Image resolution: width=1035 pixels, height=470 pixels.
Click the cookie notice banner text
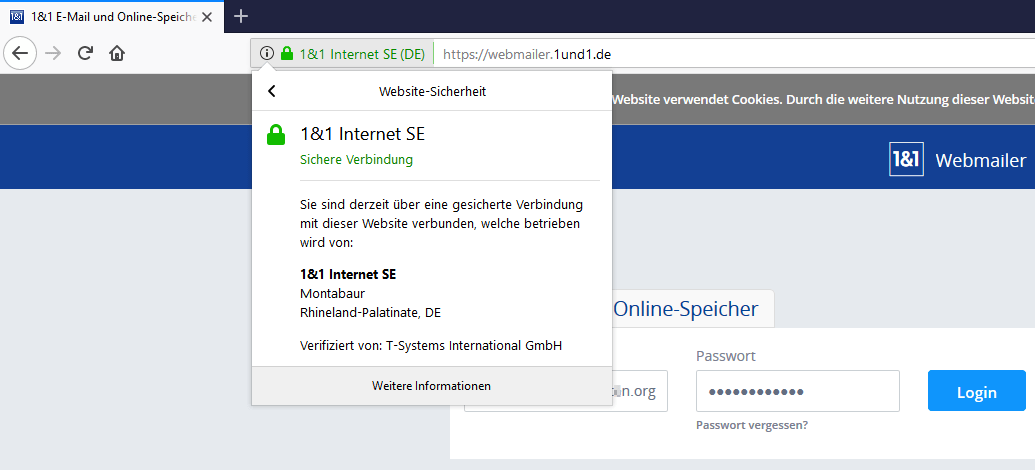[823, 100]
